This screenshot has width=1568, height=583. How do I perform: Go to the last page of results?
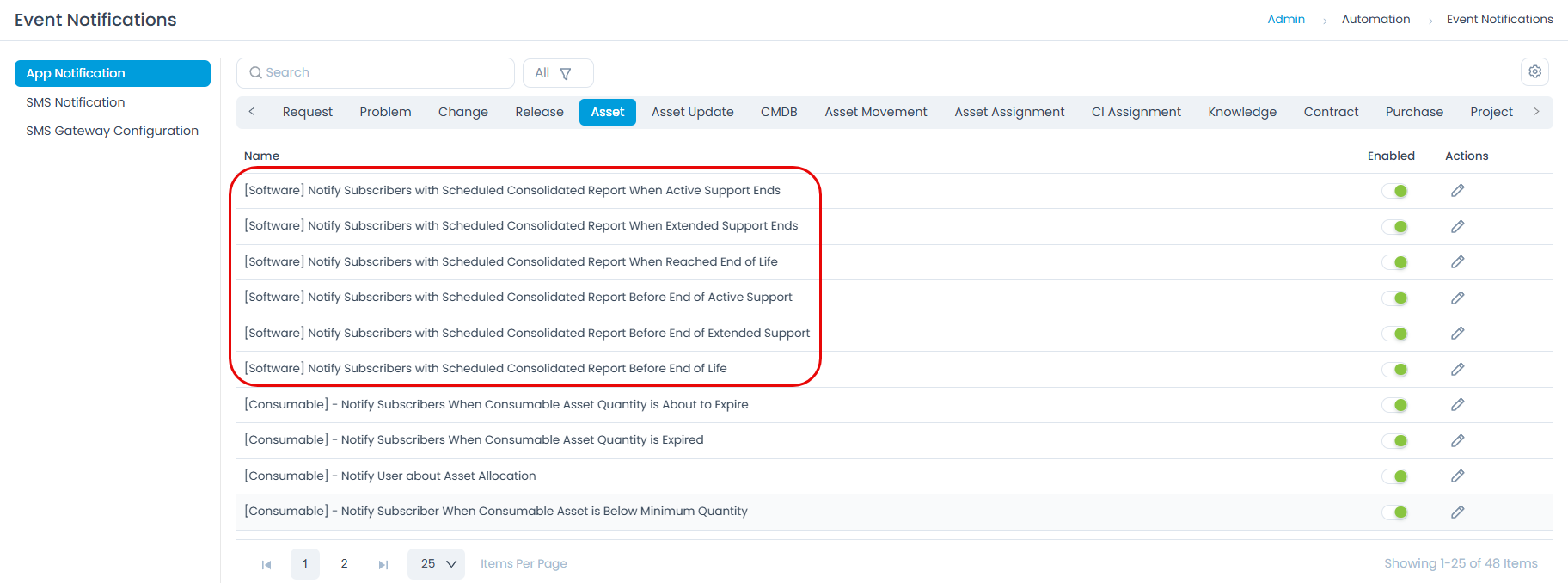point(383,565)
